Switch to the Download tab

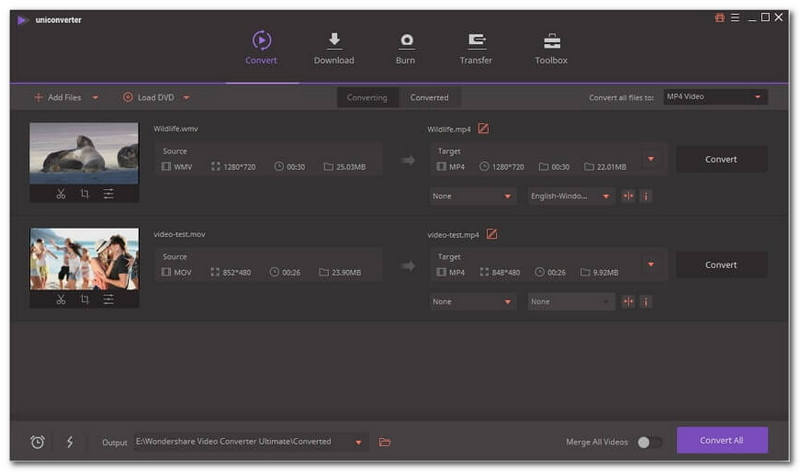click(334, 47)
